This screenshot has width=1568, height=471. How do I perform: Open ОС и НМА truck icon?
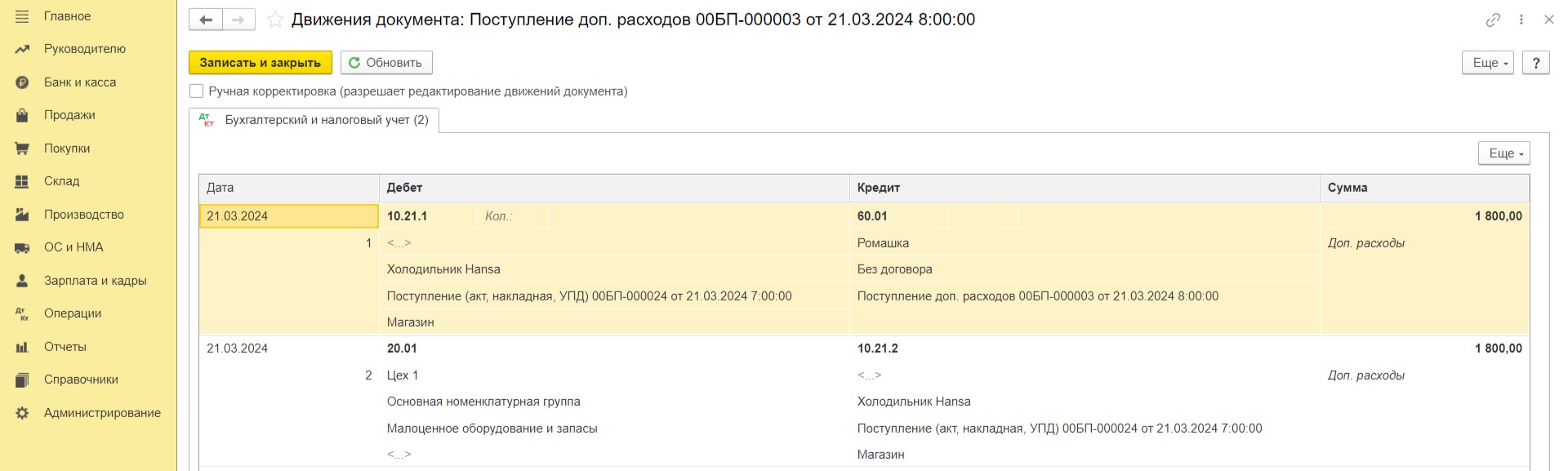[x=22, y=247]
